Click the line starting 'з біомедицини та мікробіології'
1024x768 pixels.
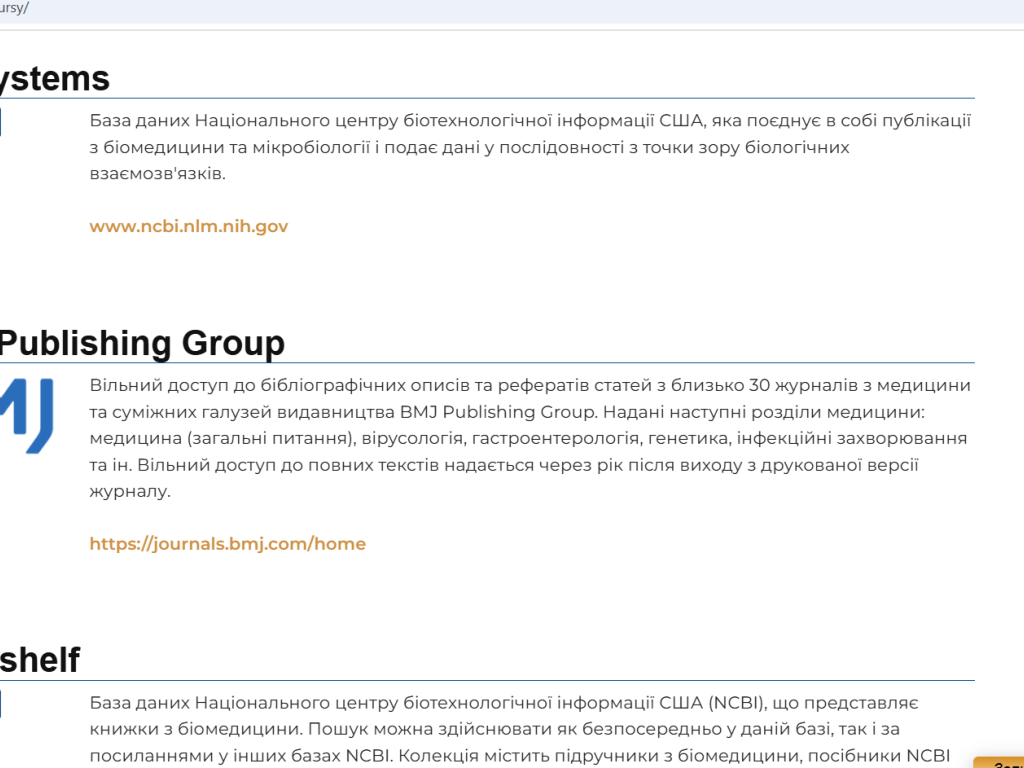(470, 148)
